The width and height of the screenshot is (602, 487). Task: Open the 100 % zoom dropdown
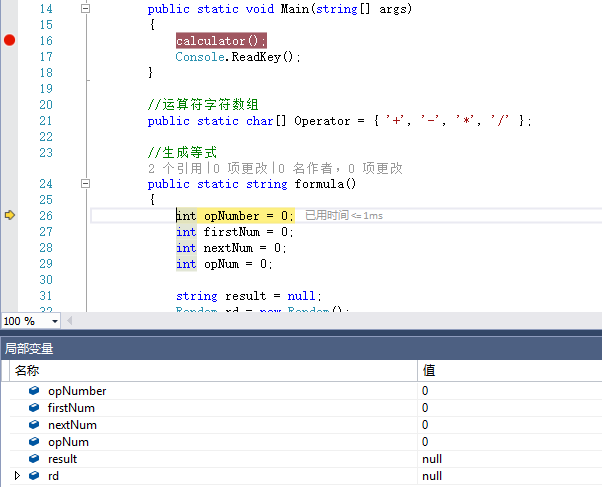click(55, 321)
